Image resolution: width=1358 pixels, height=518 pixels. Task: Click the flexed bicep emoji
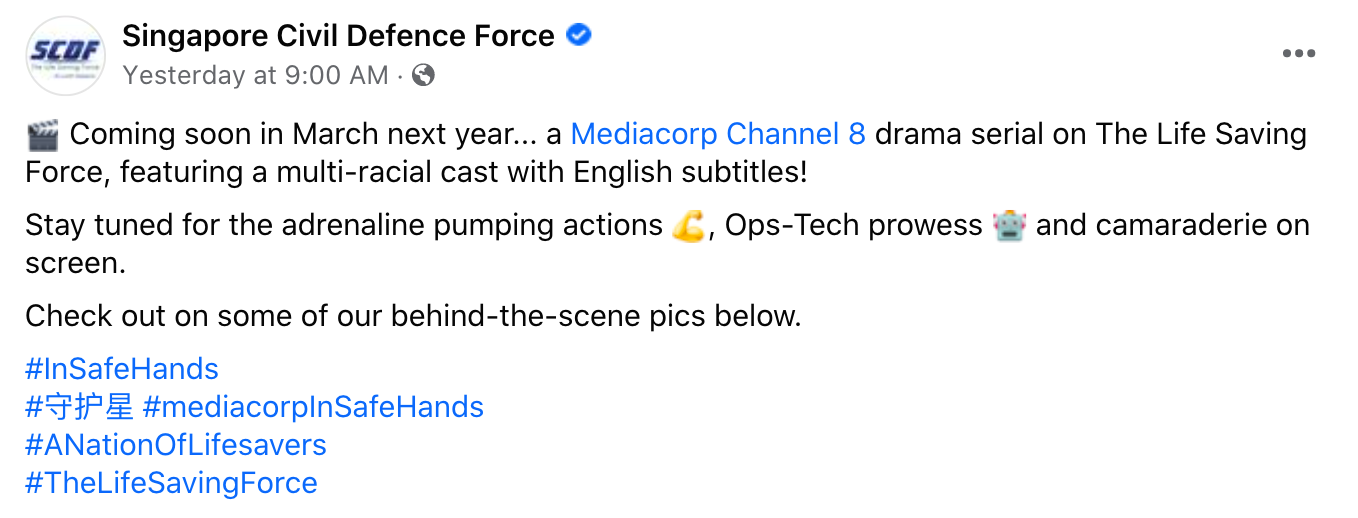(x=687, y=226)
